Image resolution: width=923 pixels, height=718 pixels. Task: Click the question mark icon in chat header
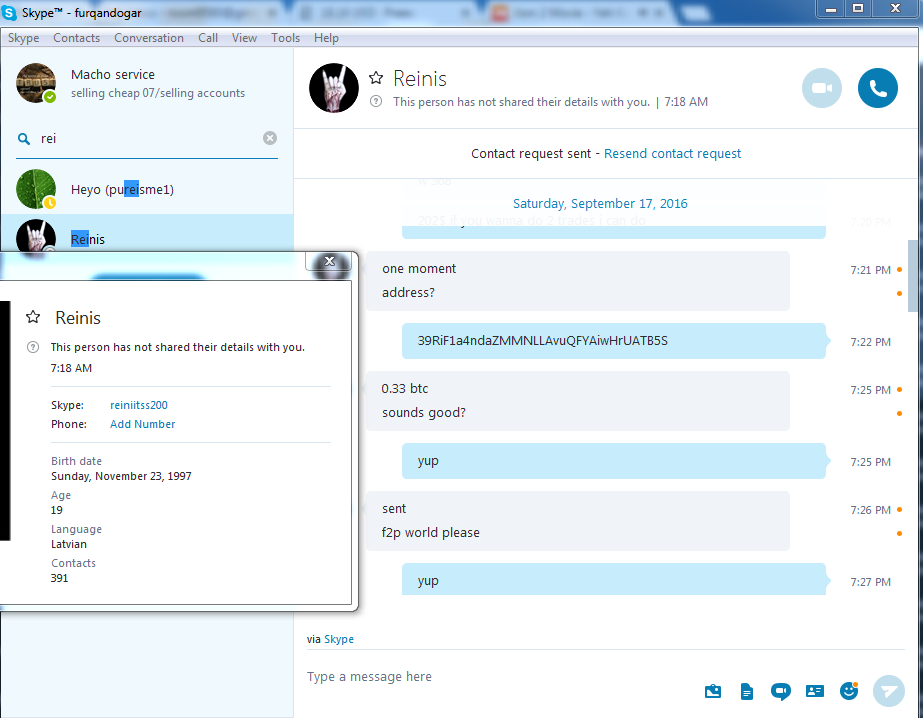click(x=376, y=101)
